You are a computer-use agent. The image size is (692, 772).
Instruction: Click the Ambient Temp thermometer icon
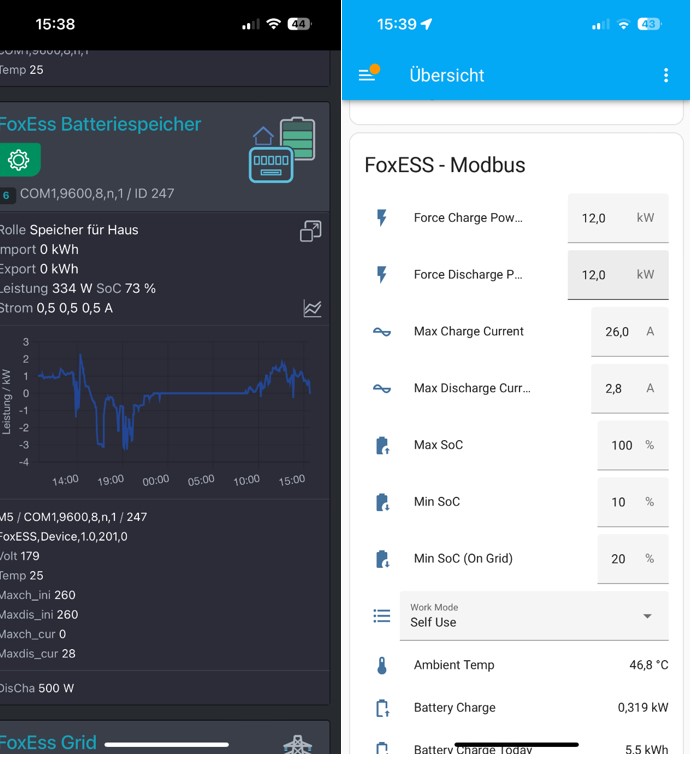381,665
